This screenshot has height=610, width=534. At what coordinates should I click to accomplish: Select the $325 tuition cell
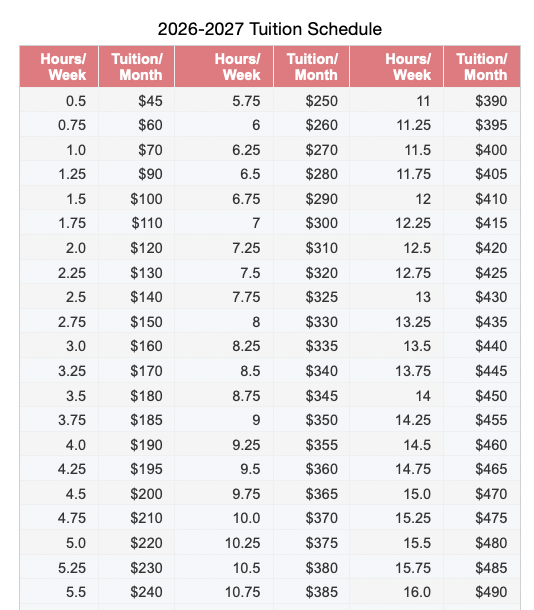click(312, 297)
